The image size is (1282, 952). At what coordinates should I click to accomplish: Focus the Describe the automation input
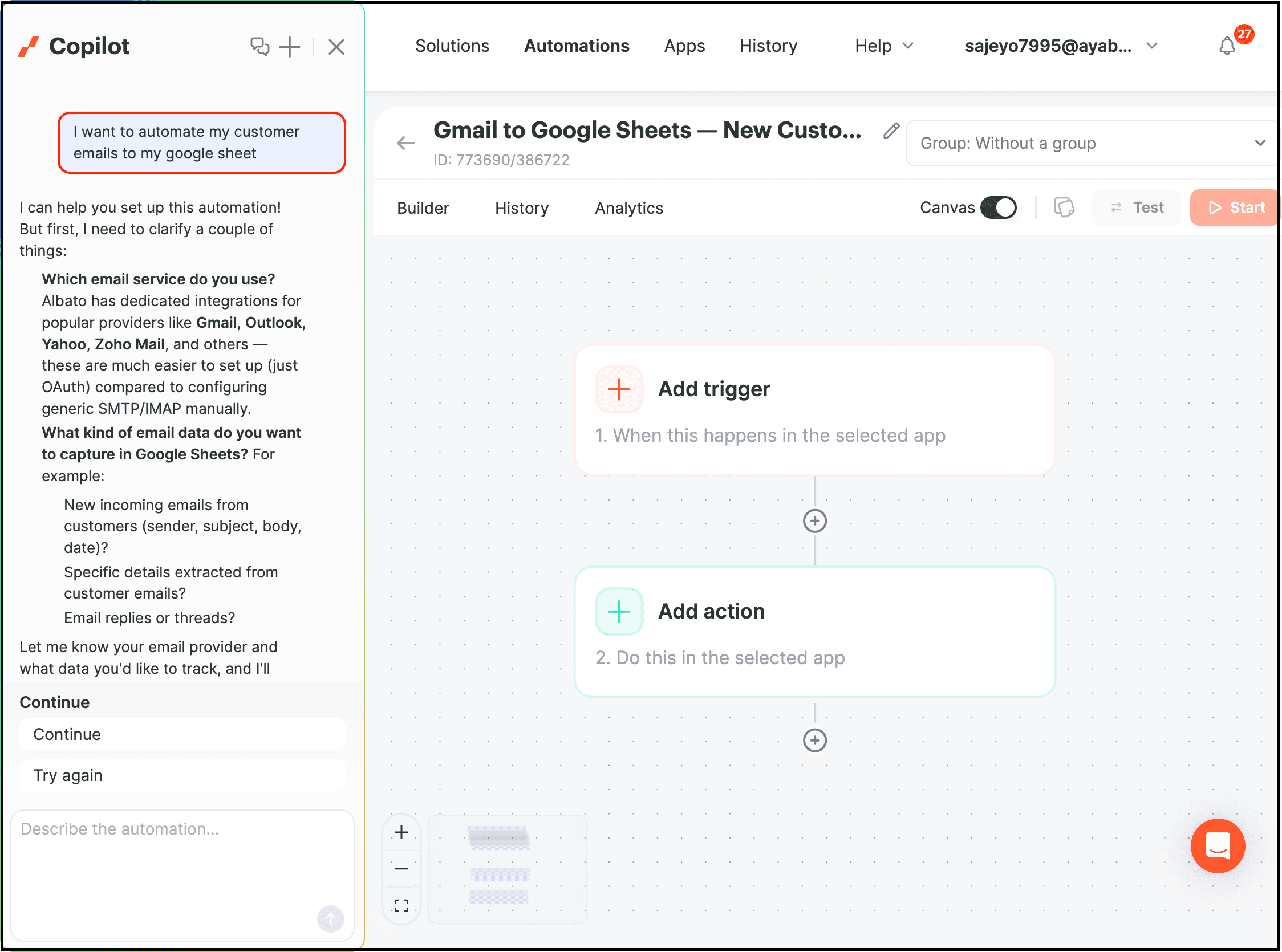(x=182, y=875)
